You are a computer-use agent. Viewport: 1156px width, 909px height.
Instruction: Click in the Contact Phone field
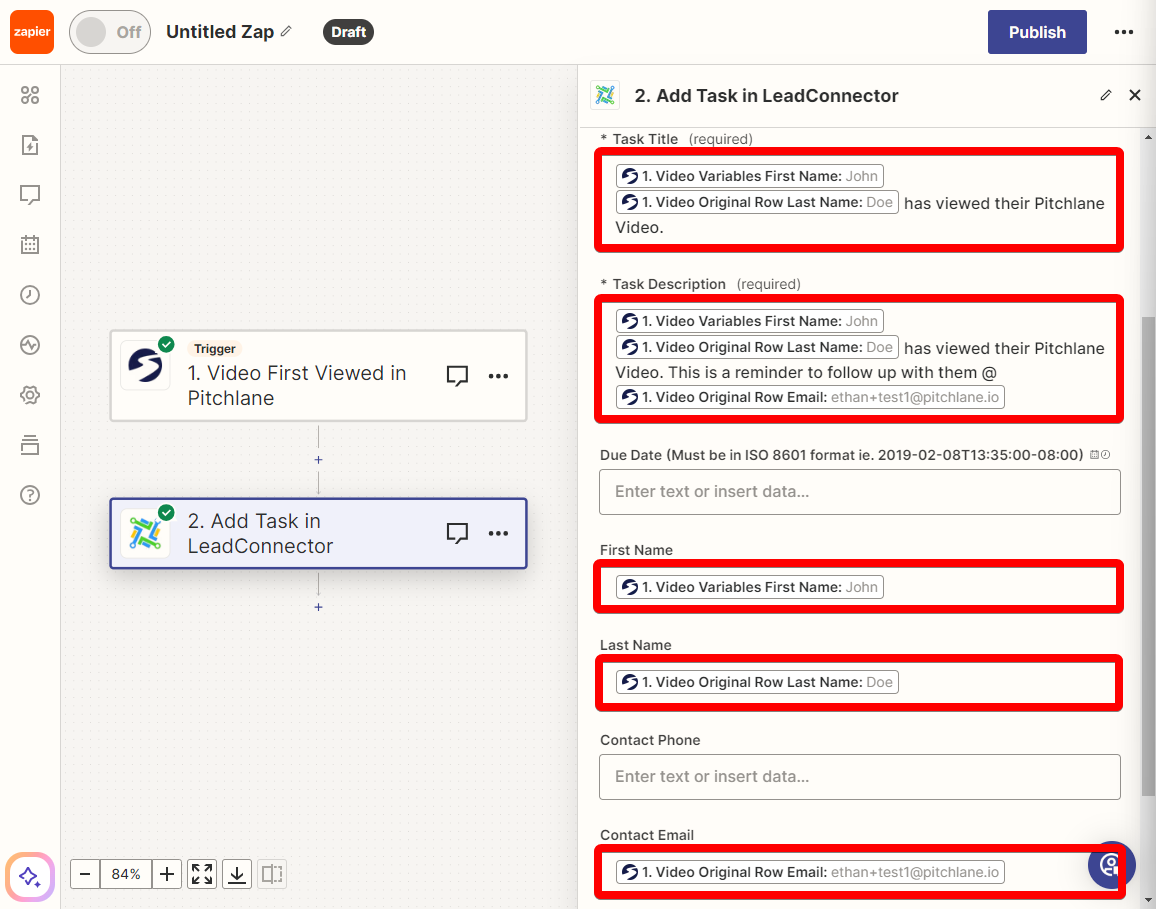tap(859, 777)
